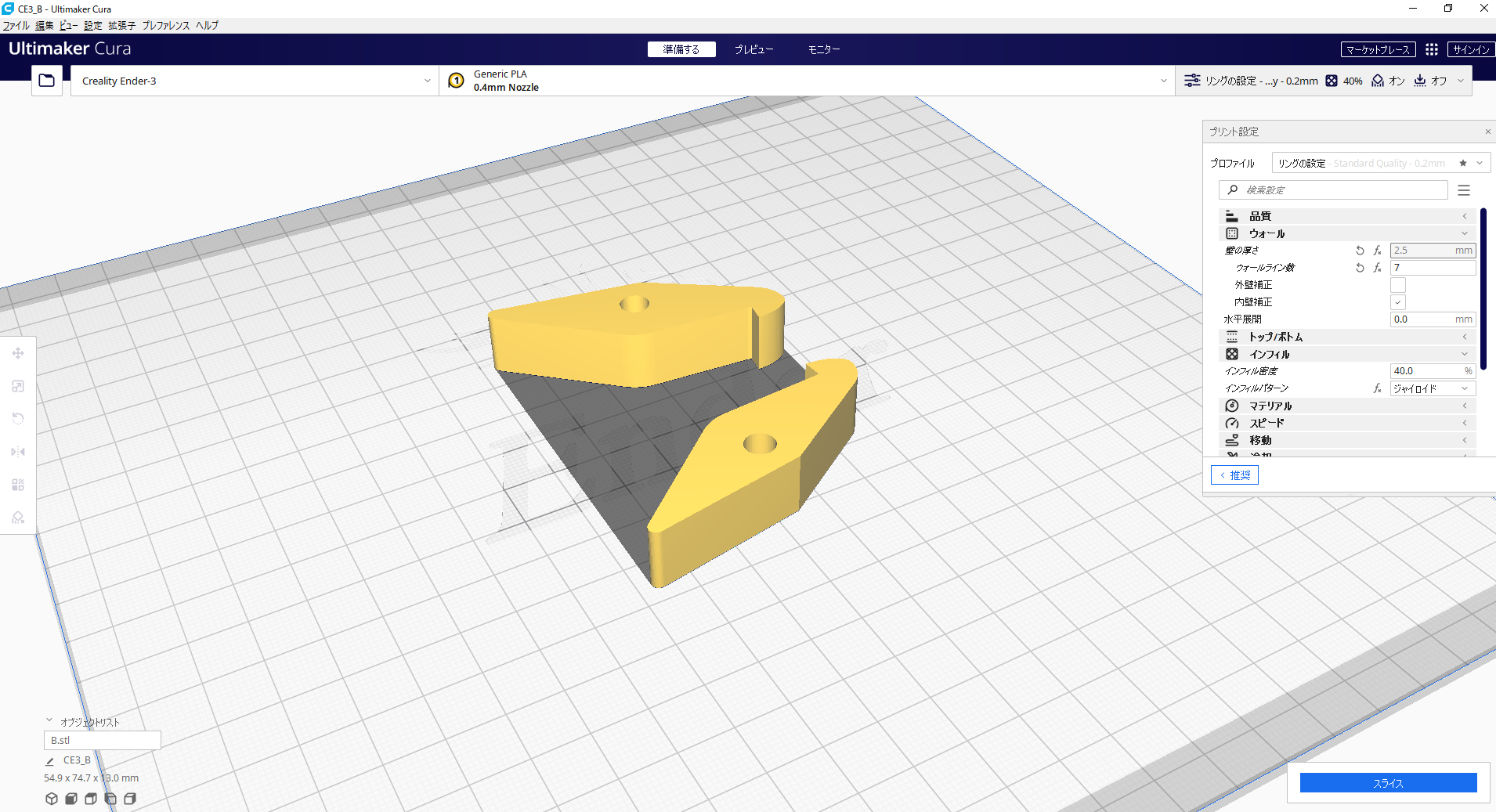Click the settings panel scrollbar
This screenshot has width=1496, height=812.
[x=1483, y=283]
